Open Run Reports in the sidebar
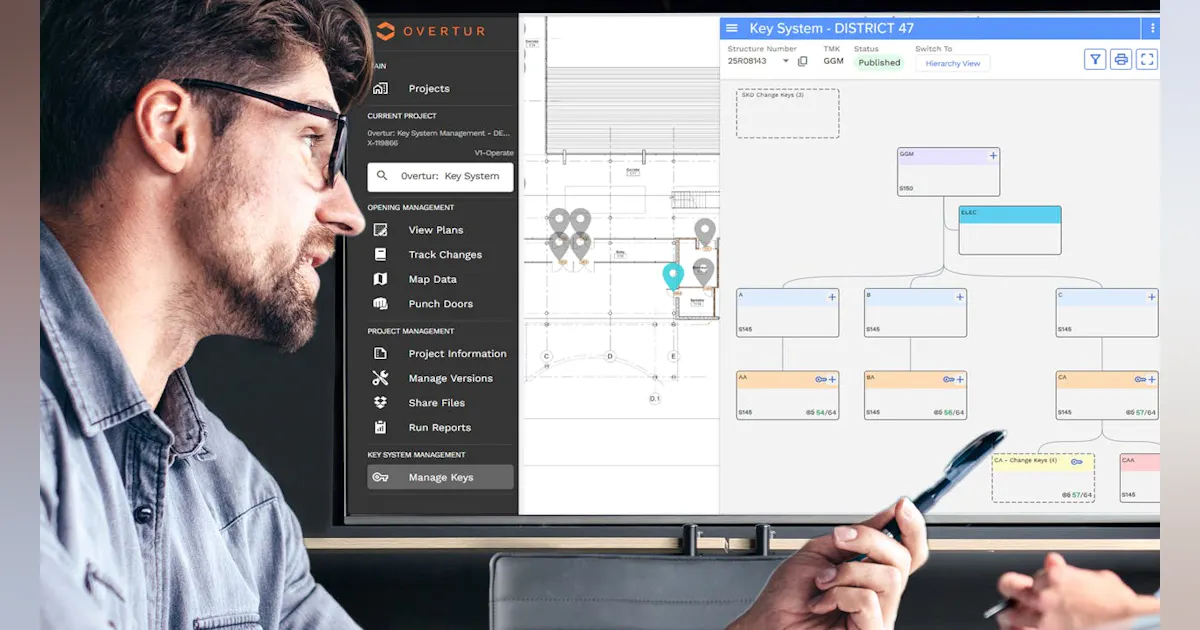The width and height of the screenshot is (1200, 630). click(x=440, y=428)
